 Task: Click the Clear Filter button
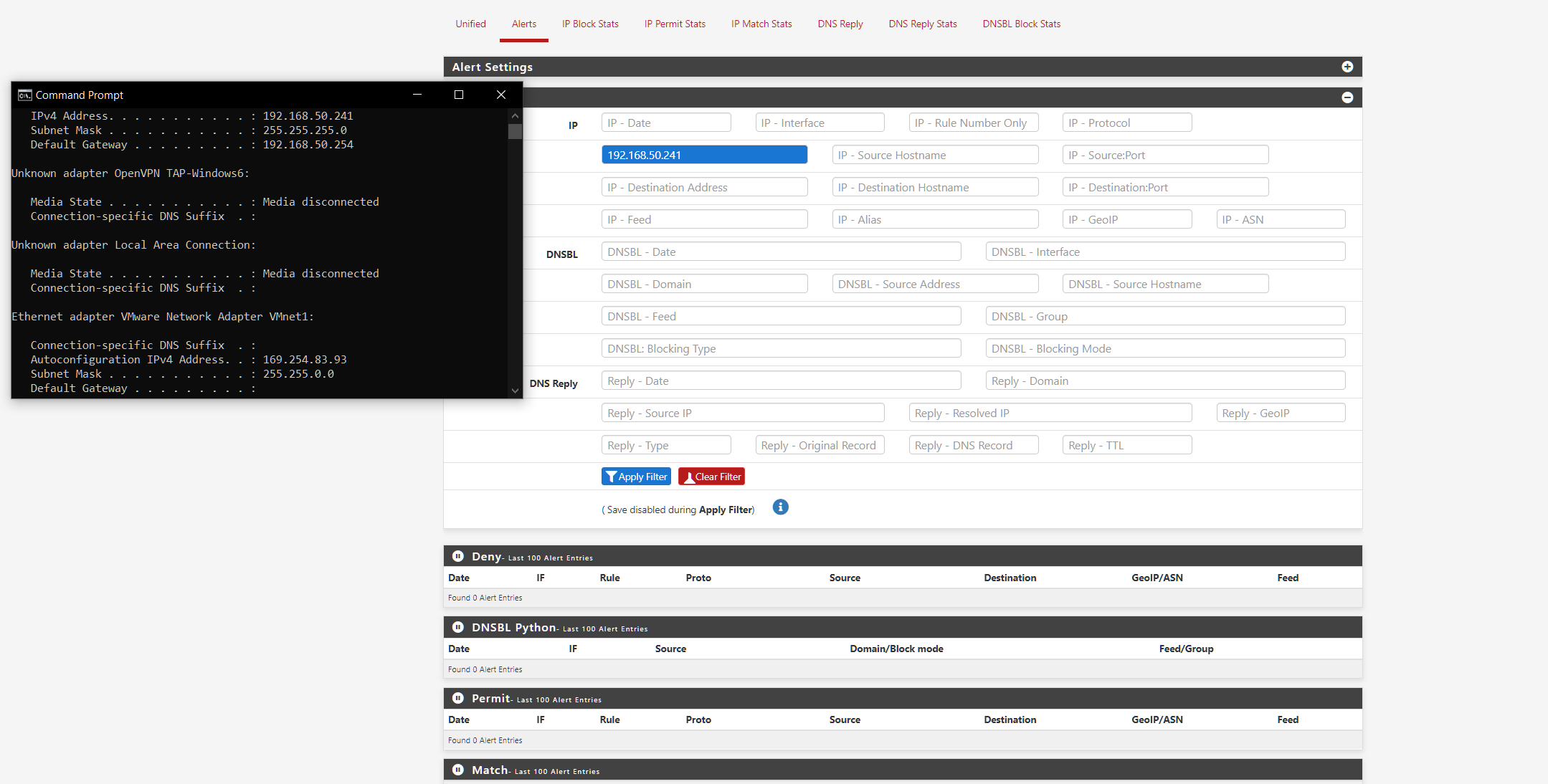click(711, 477)
